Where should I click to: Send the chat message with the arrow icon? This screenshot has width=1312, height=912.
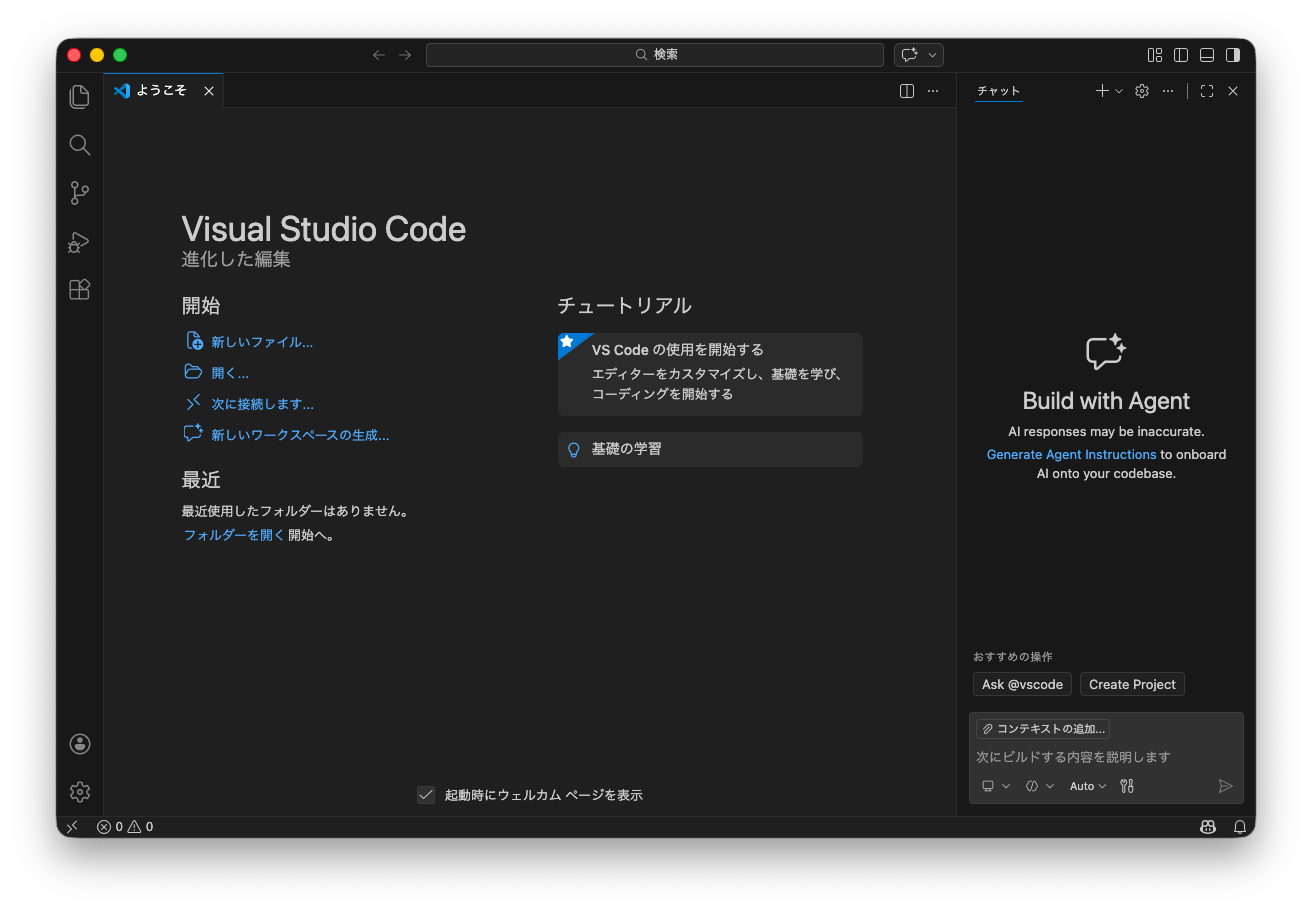[1226, 786]
